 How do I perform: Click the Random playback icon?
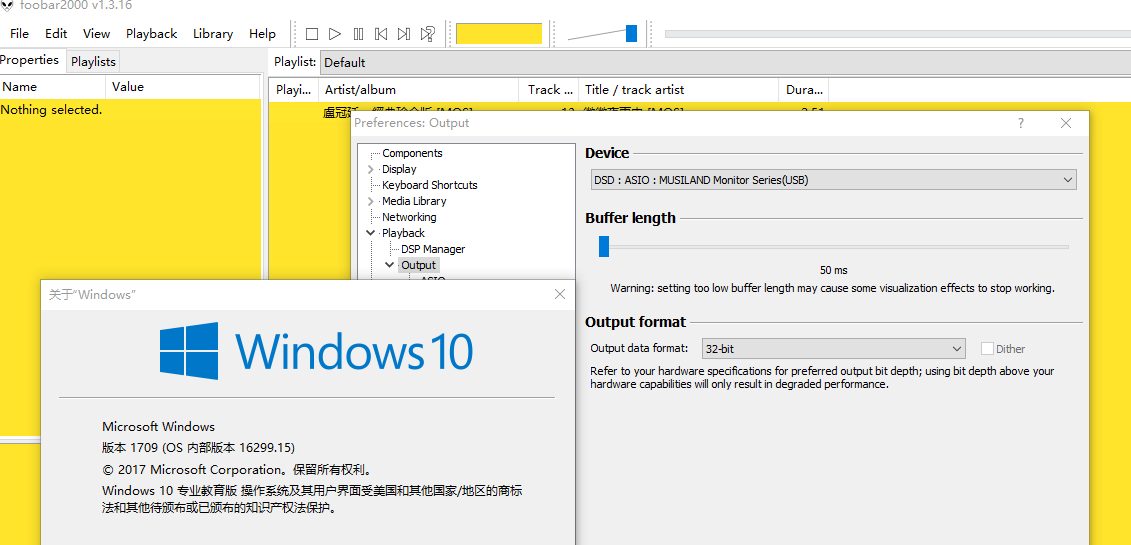pos(428,34)
